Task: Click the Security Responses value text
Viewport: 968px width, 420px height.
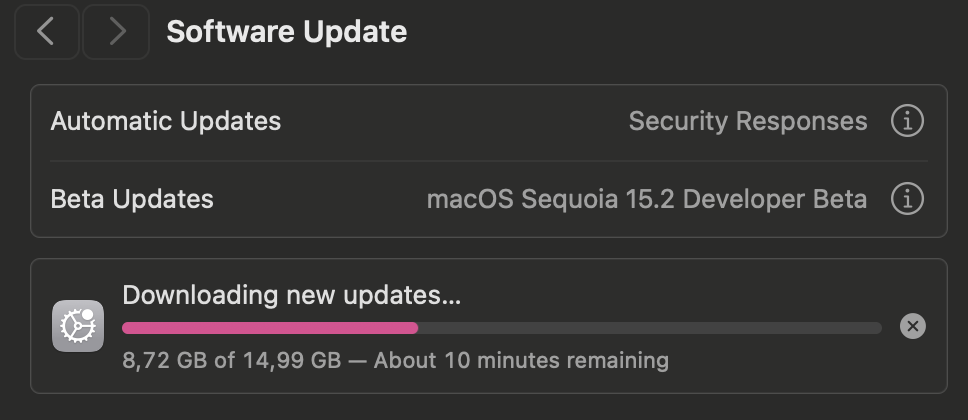Action: point(748,122)
